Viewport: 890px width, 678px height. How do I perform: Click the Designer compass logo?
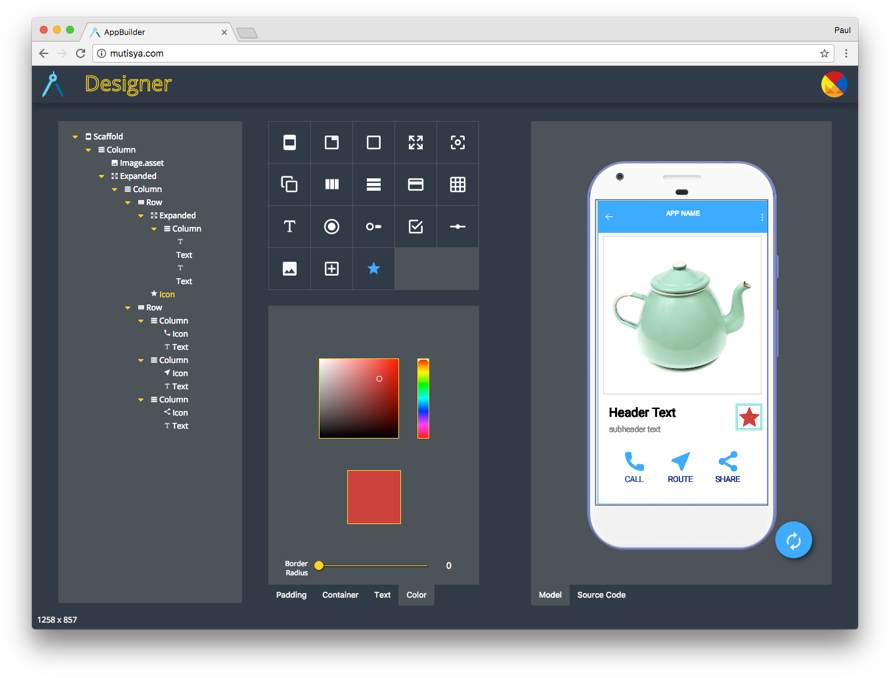tap(52, 84)
